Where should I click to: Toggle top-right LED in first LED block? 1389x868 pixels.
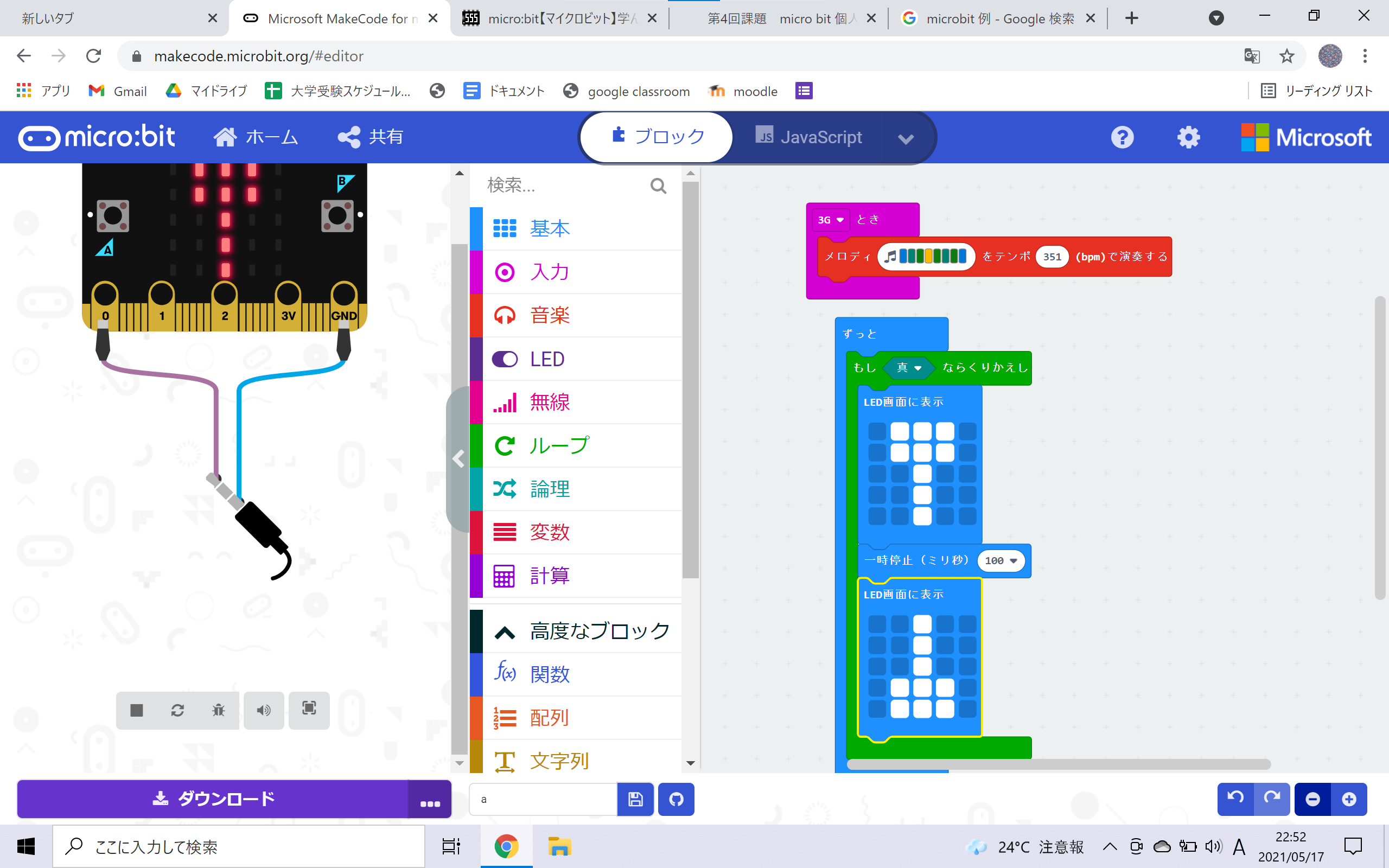[967, 431]
